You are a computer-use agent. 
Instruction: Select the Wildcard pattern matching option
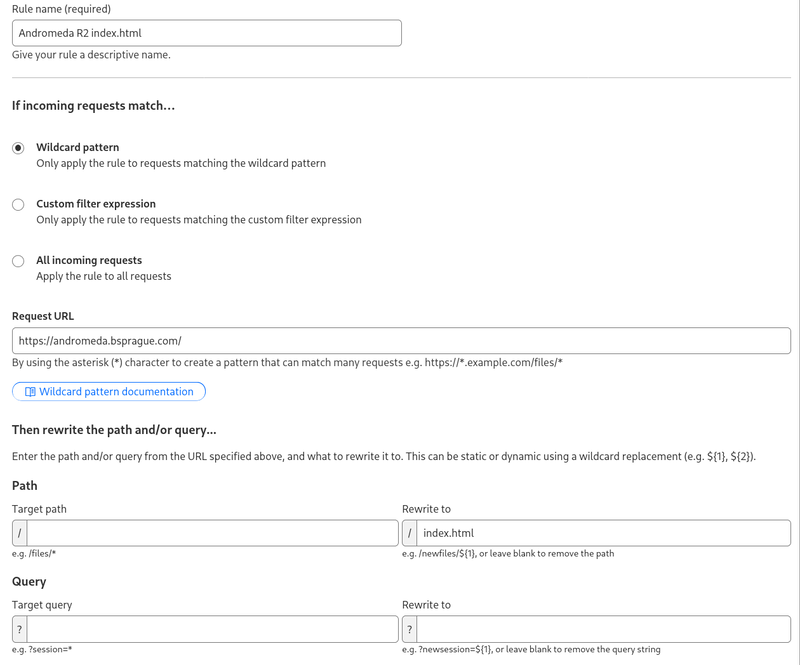tap(17, 147)
